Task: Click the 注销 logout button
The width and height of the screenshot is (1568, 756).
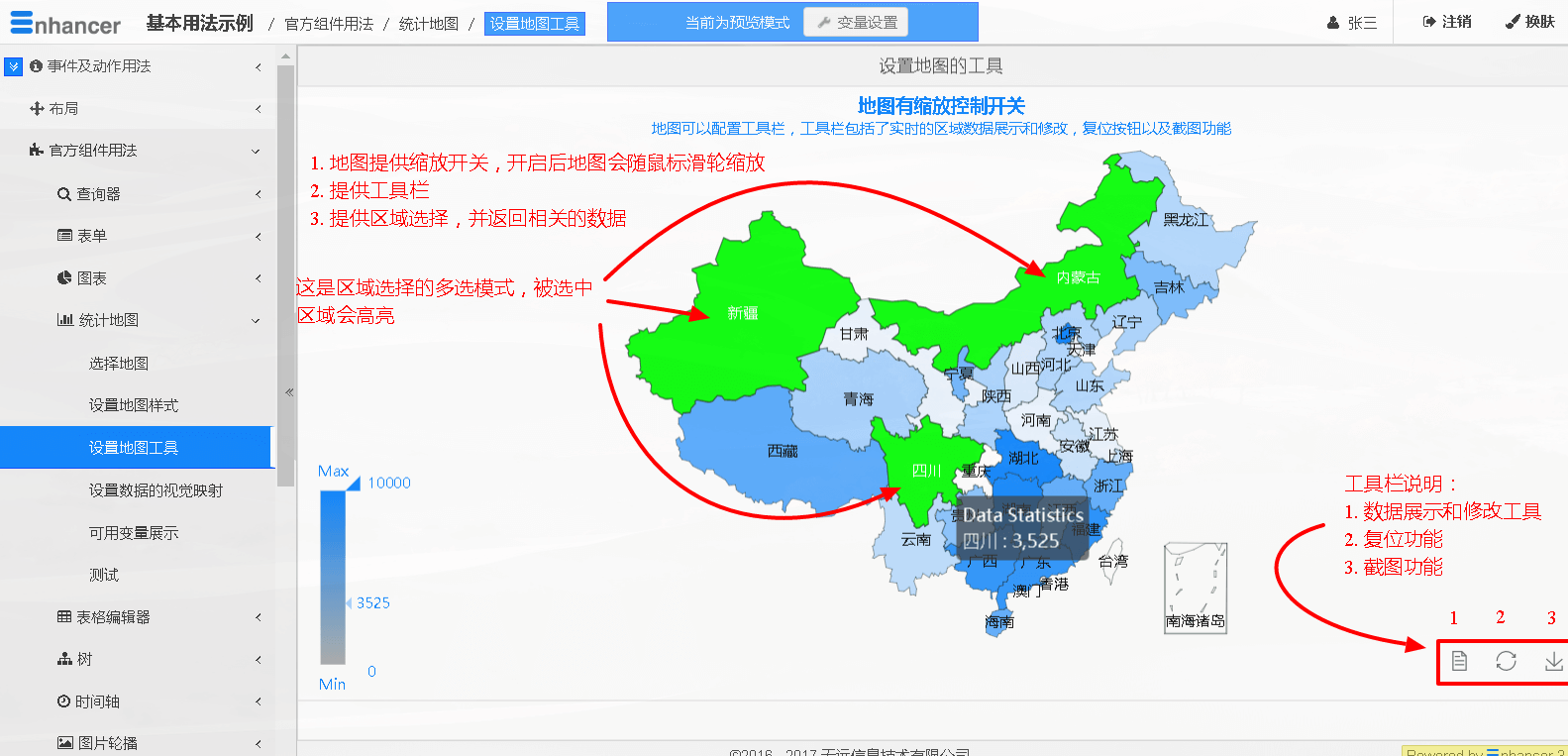Action: 1447,22
